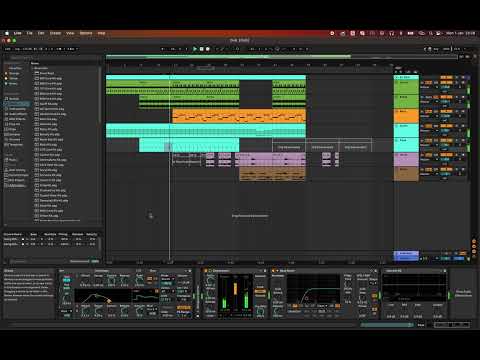Fold the top cyan group track
480x360 pixels.
point(397,77)
